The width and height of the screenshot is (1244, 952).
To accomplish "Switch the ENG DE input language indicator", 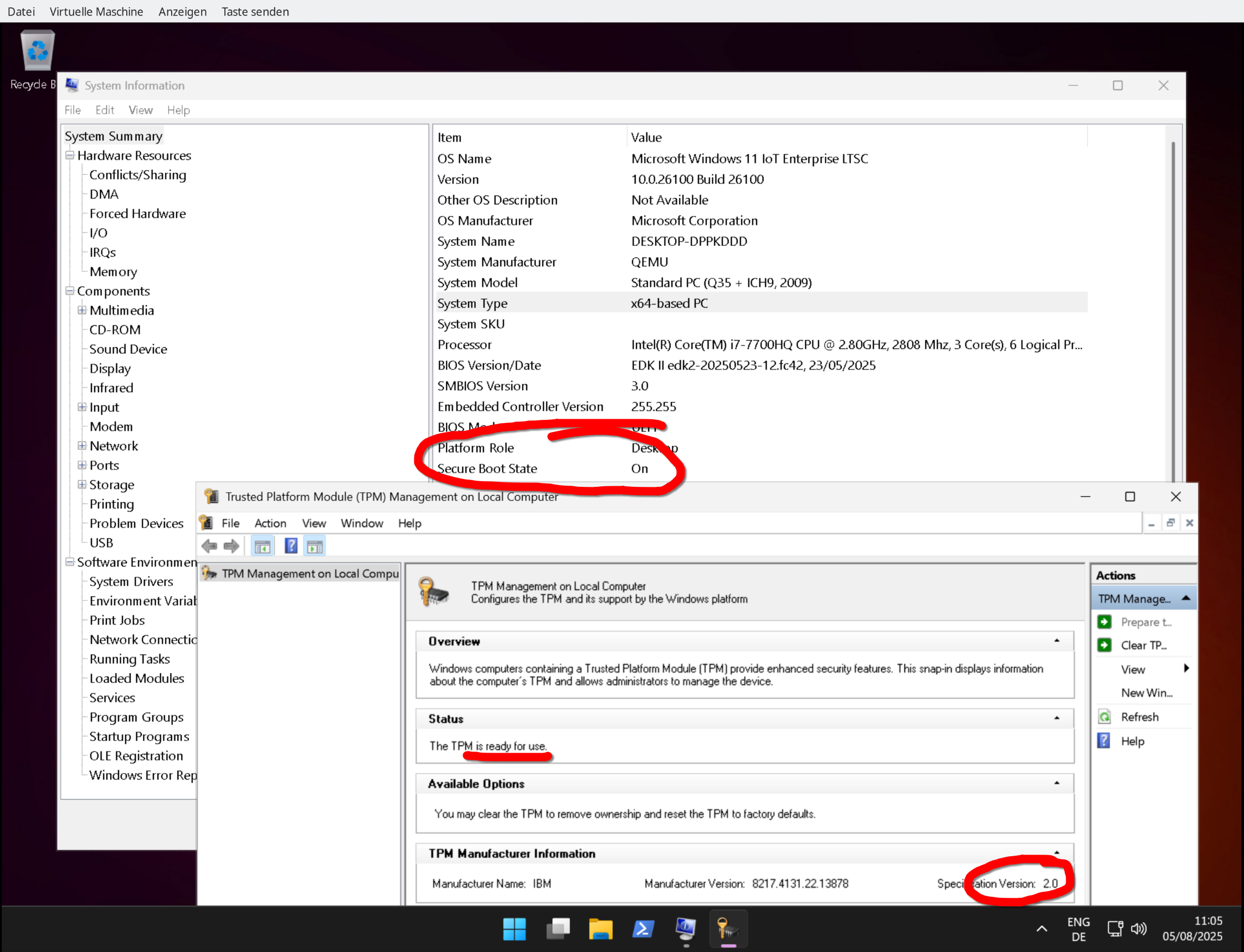I will [1078, 929].
